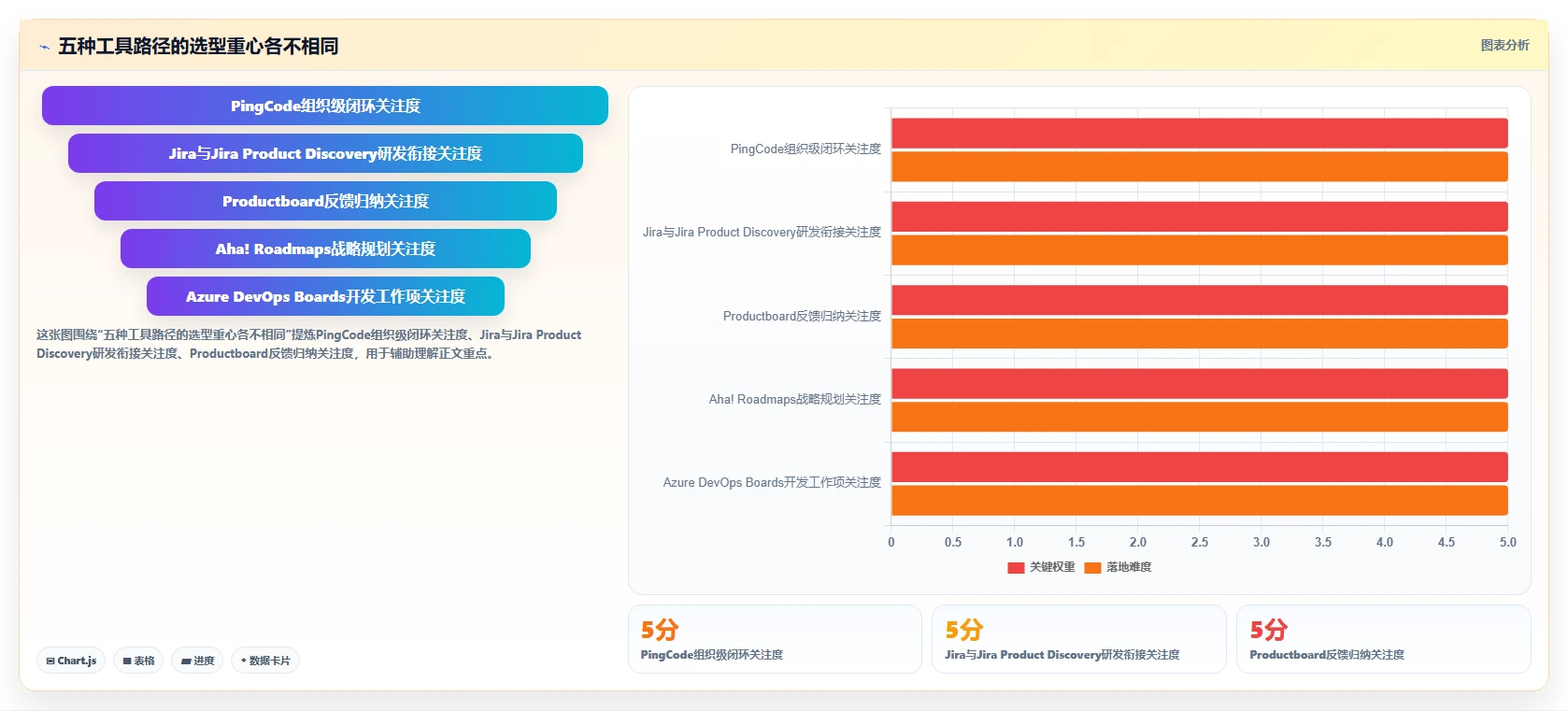Click the orange Azure DevOps Boards bar
Viewport: 1568px width, 711px height.
click(x=1200, y=500)
